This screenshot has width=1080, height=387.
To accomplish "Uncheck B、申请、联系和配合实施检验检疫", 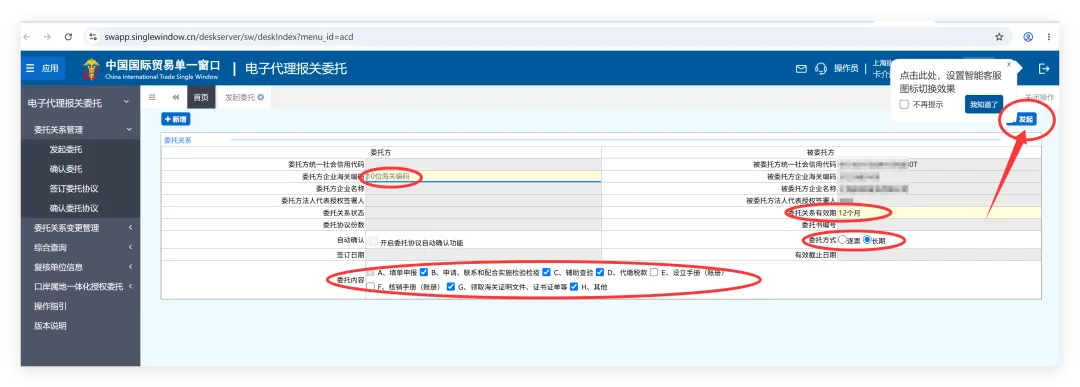I will click(x=424, y=272).
